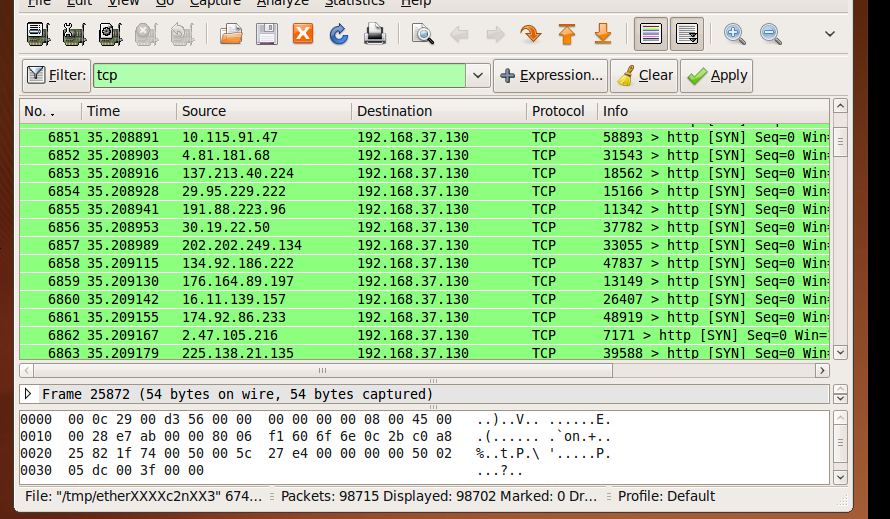Click the tcp filter input field
Image resolution: width=890 pixels, height=519 pixels.
[279, 76]
